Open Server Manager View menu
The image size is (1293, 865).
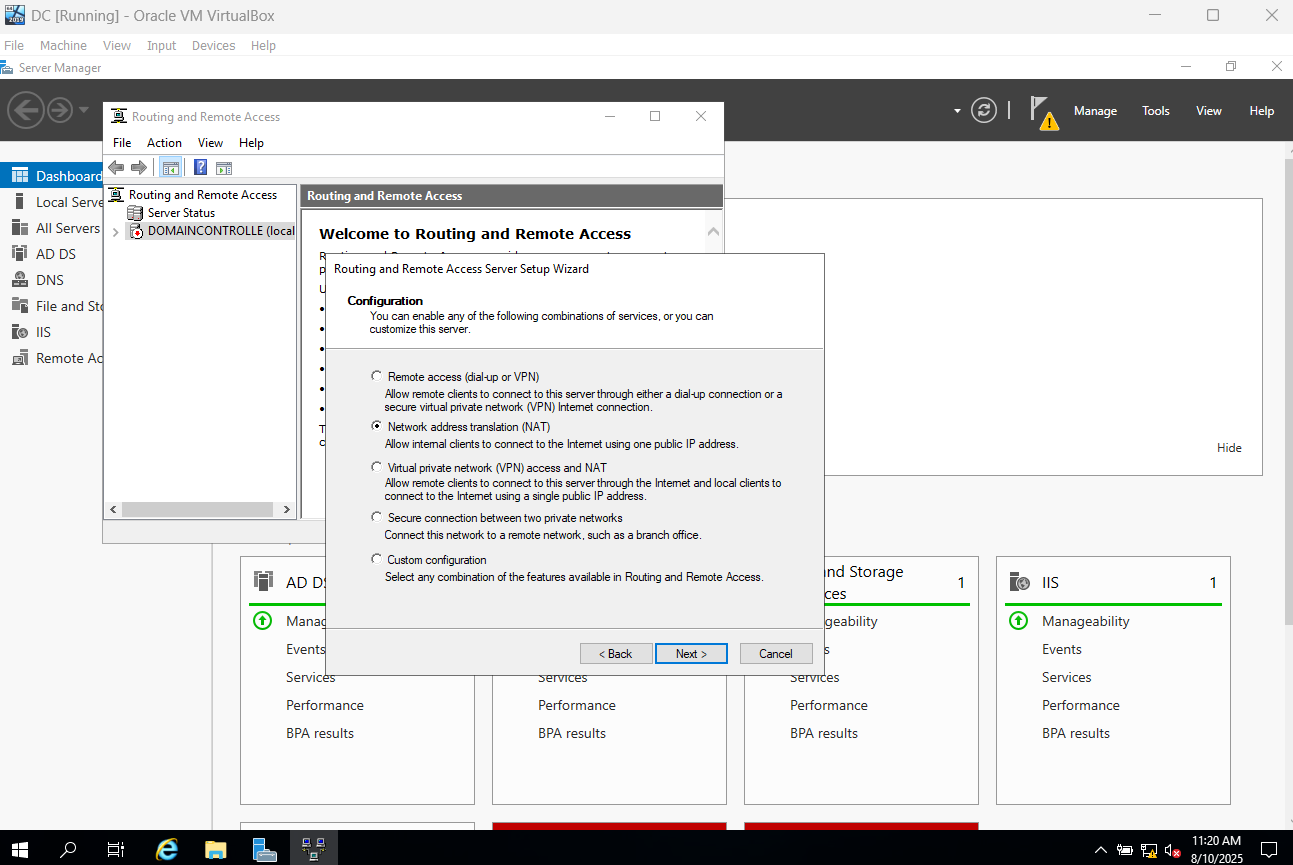pos(1209,111)
